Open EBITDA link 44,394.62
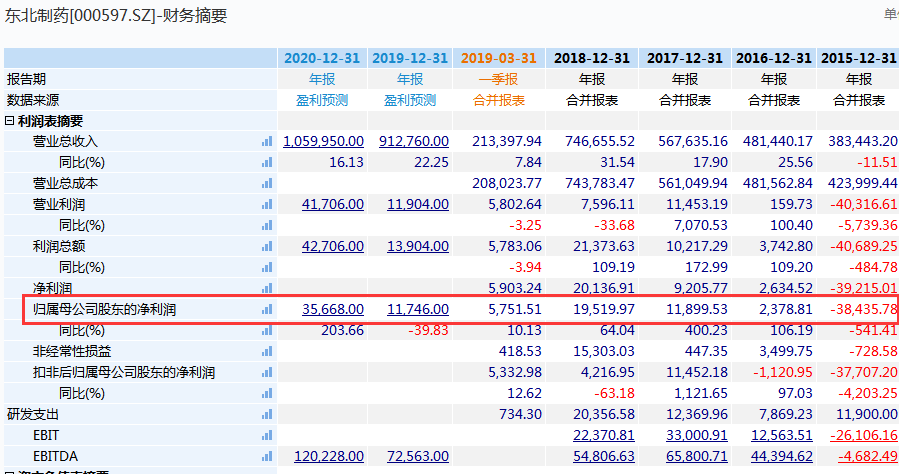 pos(782,457)
